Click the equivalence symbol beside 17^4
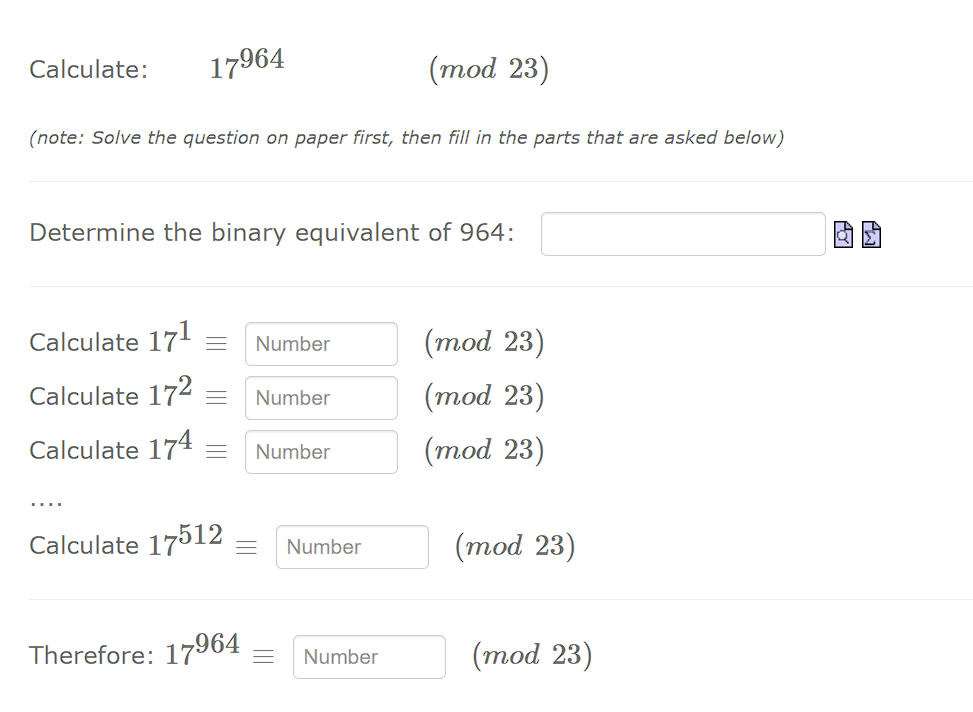This screenshot has height=712, width=973. click(x=215, y=451)
